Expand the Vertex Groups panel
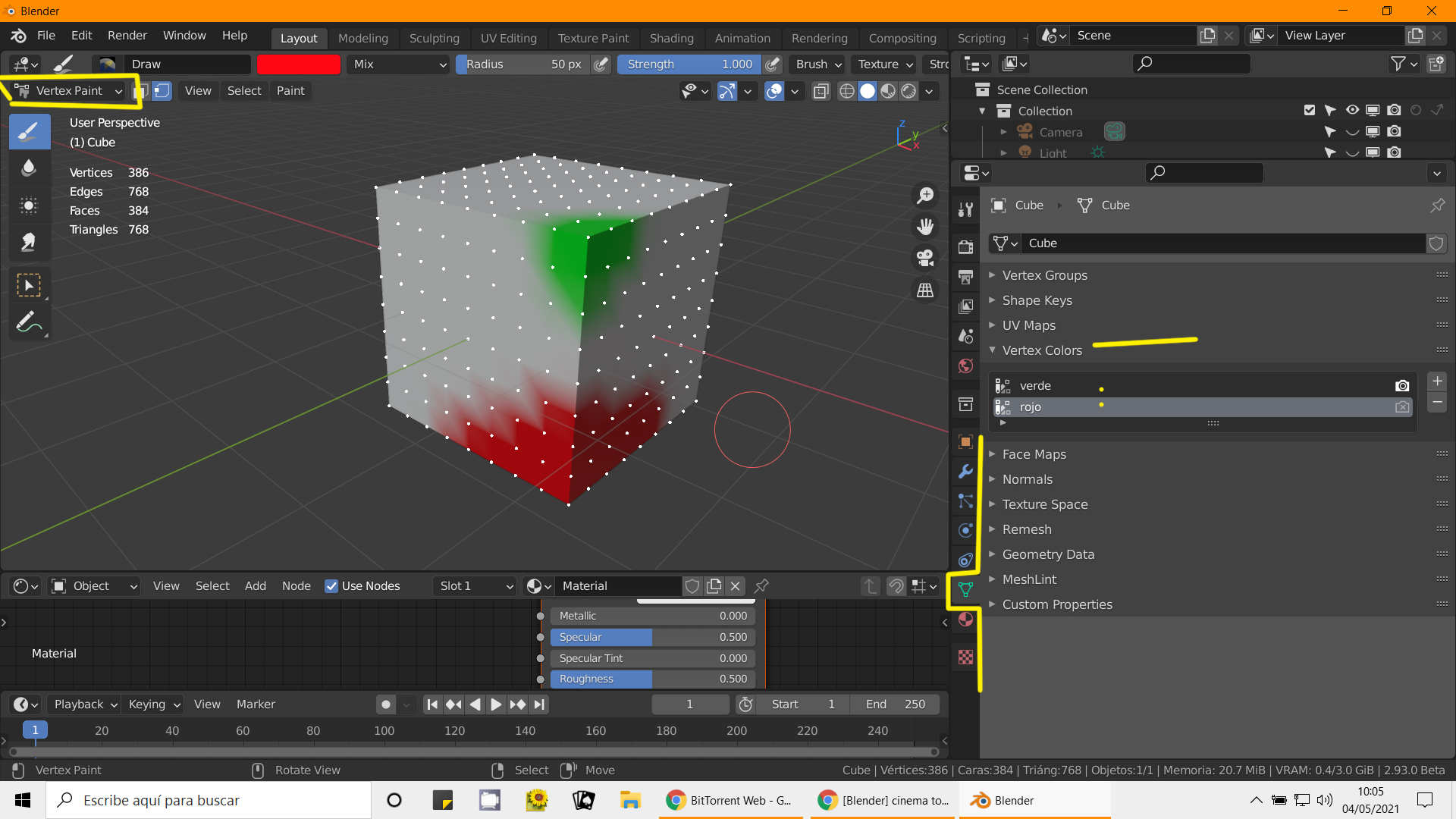 [x=1044, y=275]
